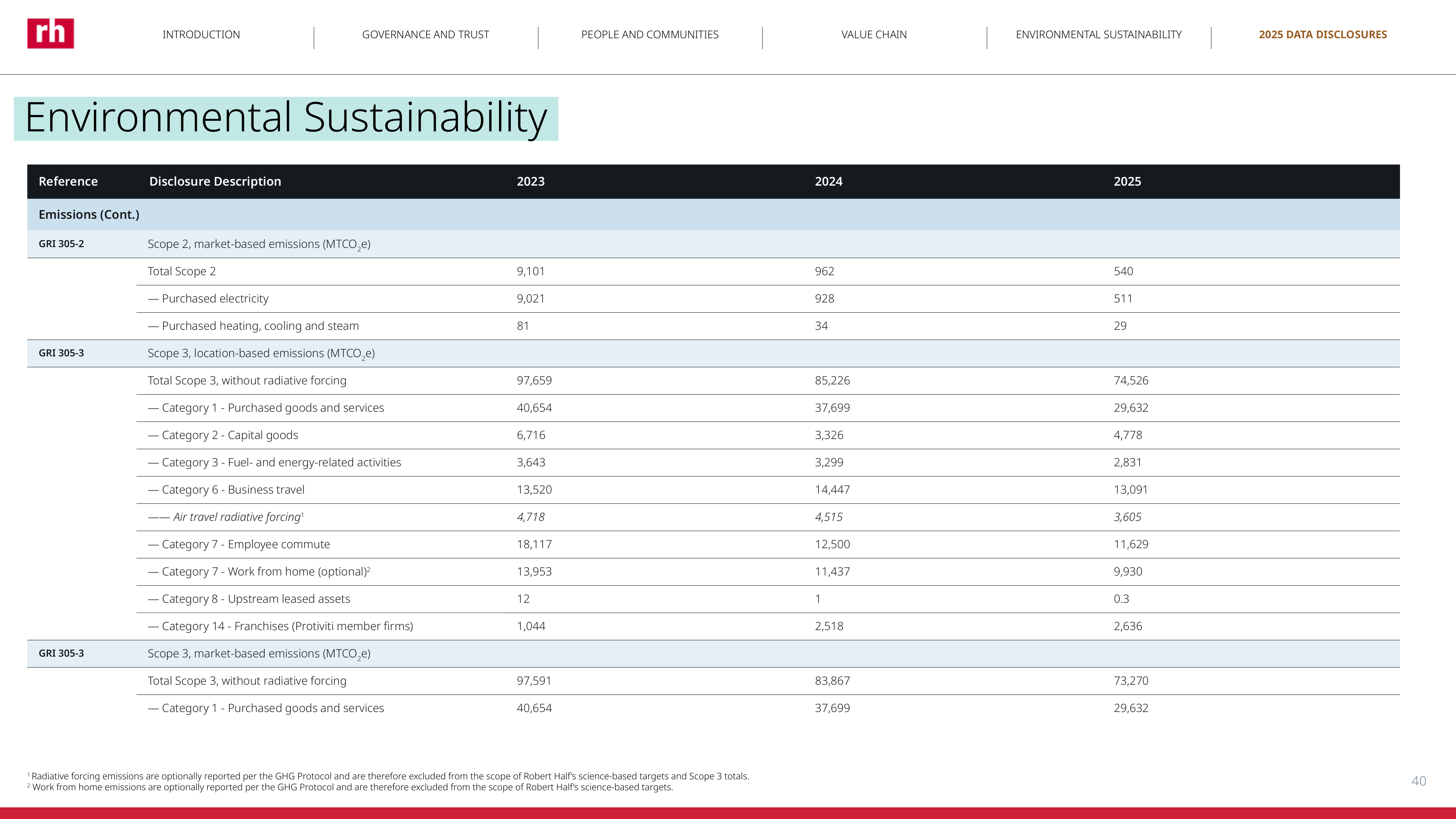Select Scope 3, market-based emissions heading
The width and height of the screenshot is (1456, 819).
259,654
